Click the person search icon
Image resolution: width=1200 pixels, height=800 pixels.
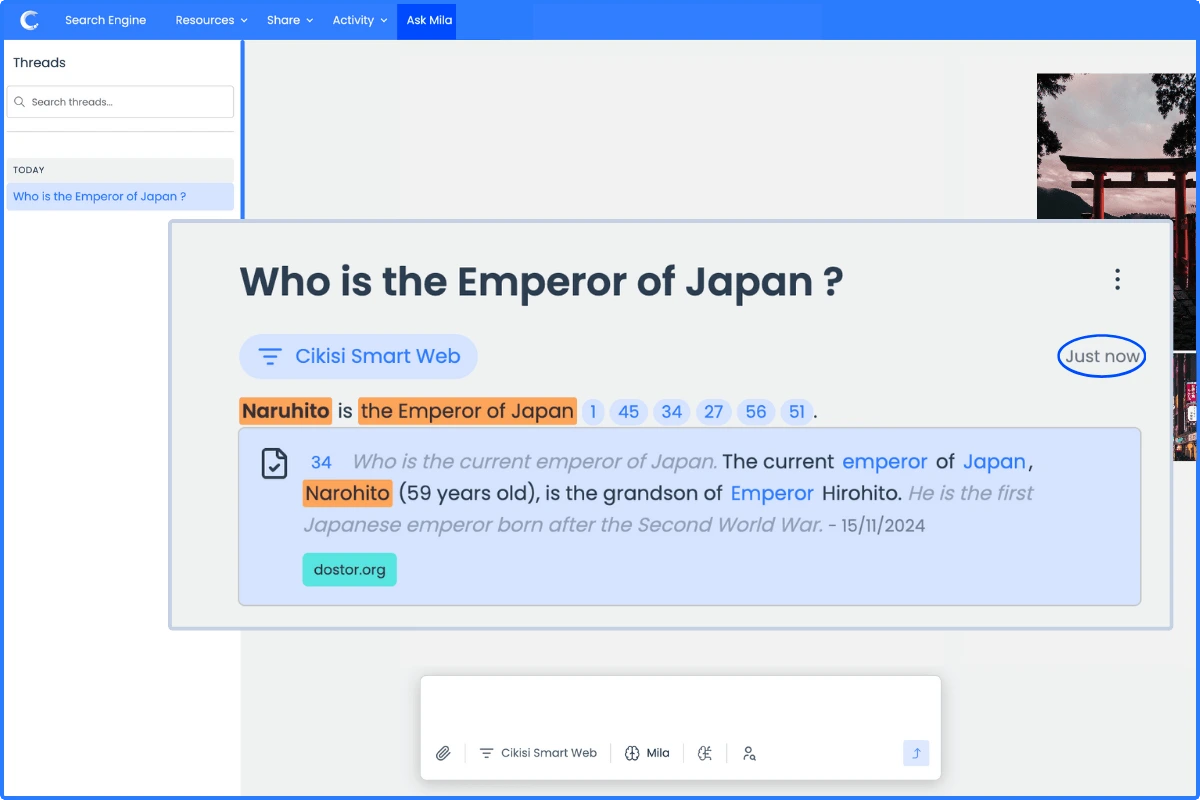click(749, 753)
